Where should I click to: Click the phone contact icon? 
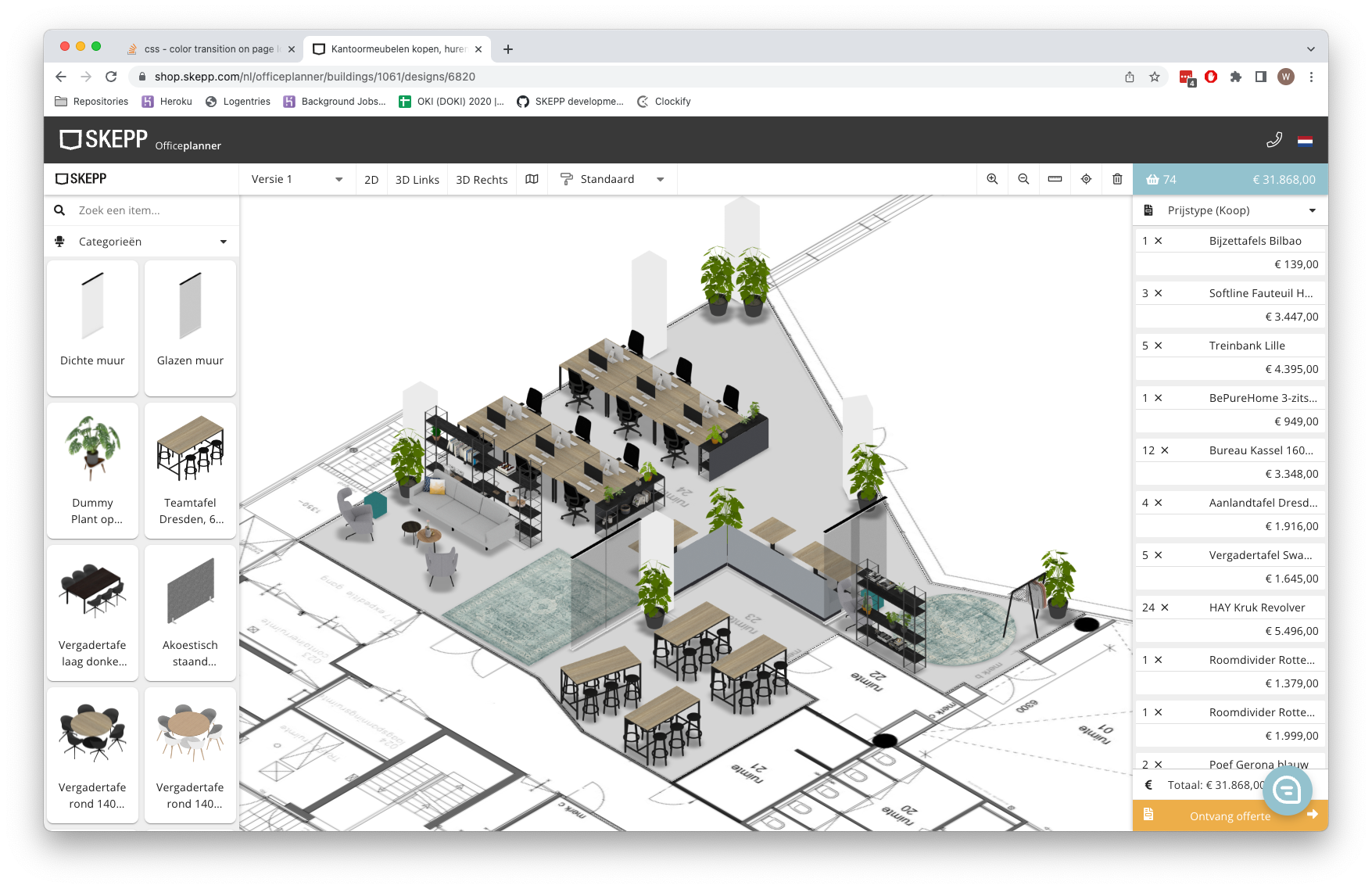[1273, 140]
